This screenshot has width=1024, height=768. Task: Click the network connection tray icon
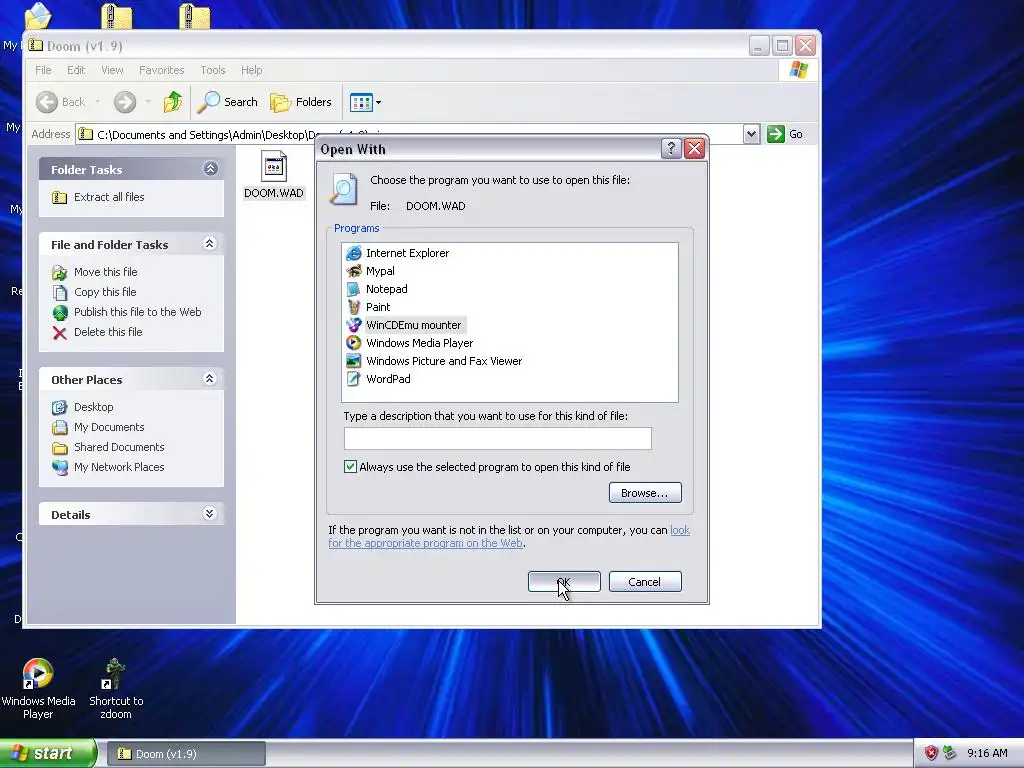(x=950, y=753)
